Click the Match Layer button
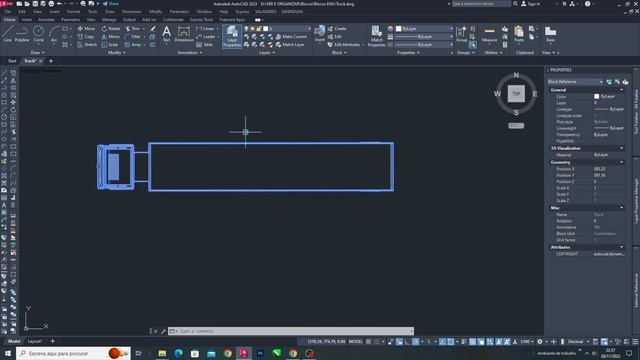 tap(290, 44)
